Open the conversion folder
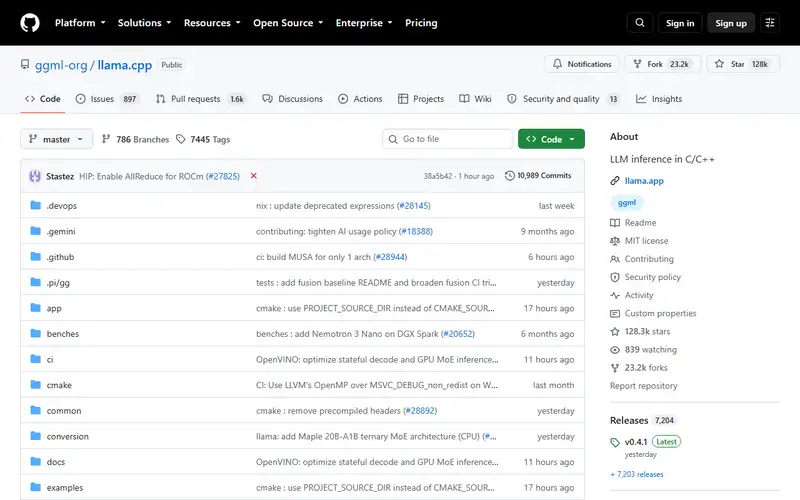This screenshot has height=500, width=800. pos(67,436)
